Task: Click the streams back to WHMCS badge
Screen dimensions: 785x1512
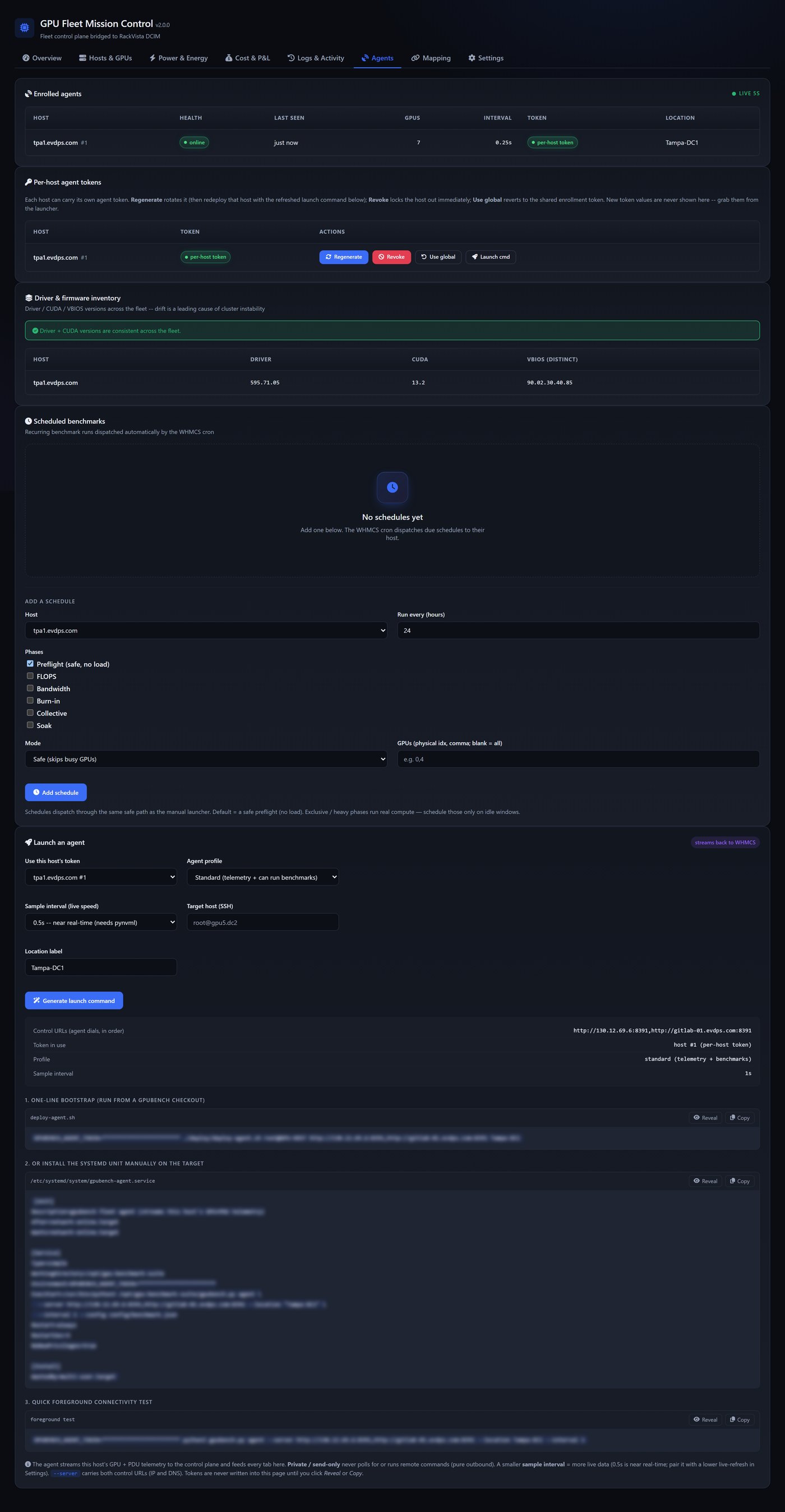Action: coord(725,842)
